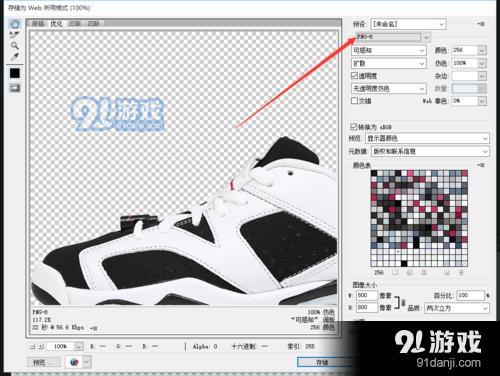Click the image width W input field

[366, 295]
